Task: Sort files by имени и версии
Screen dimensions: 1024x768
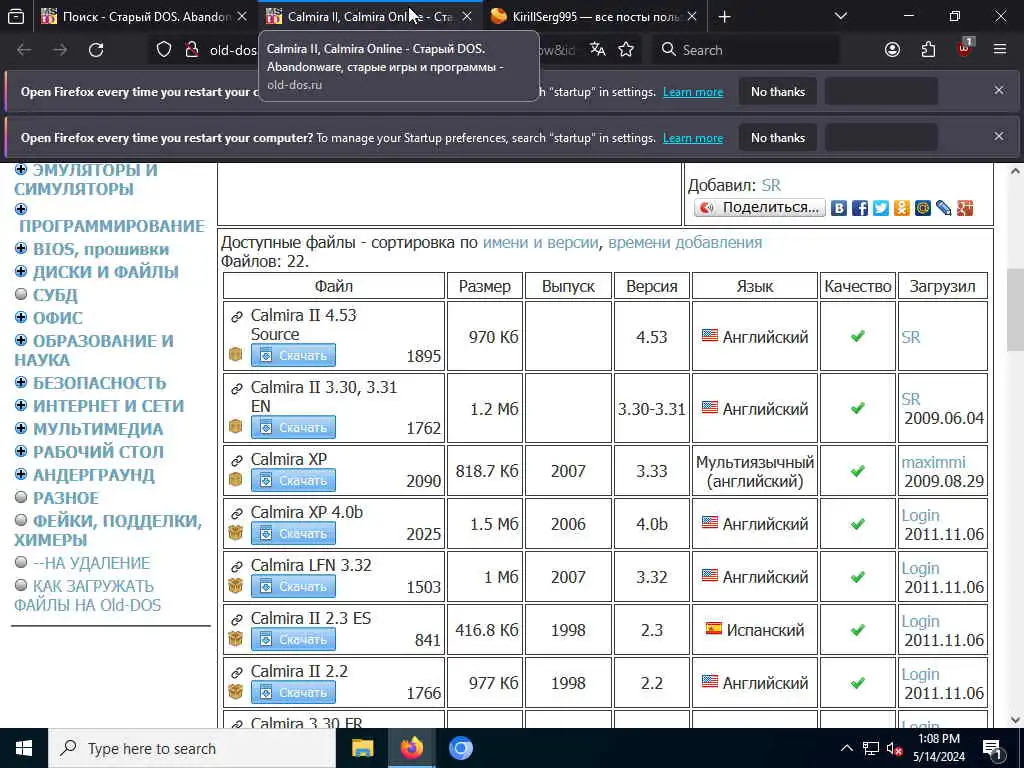Action: coord(540,242)
